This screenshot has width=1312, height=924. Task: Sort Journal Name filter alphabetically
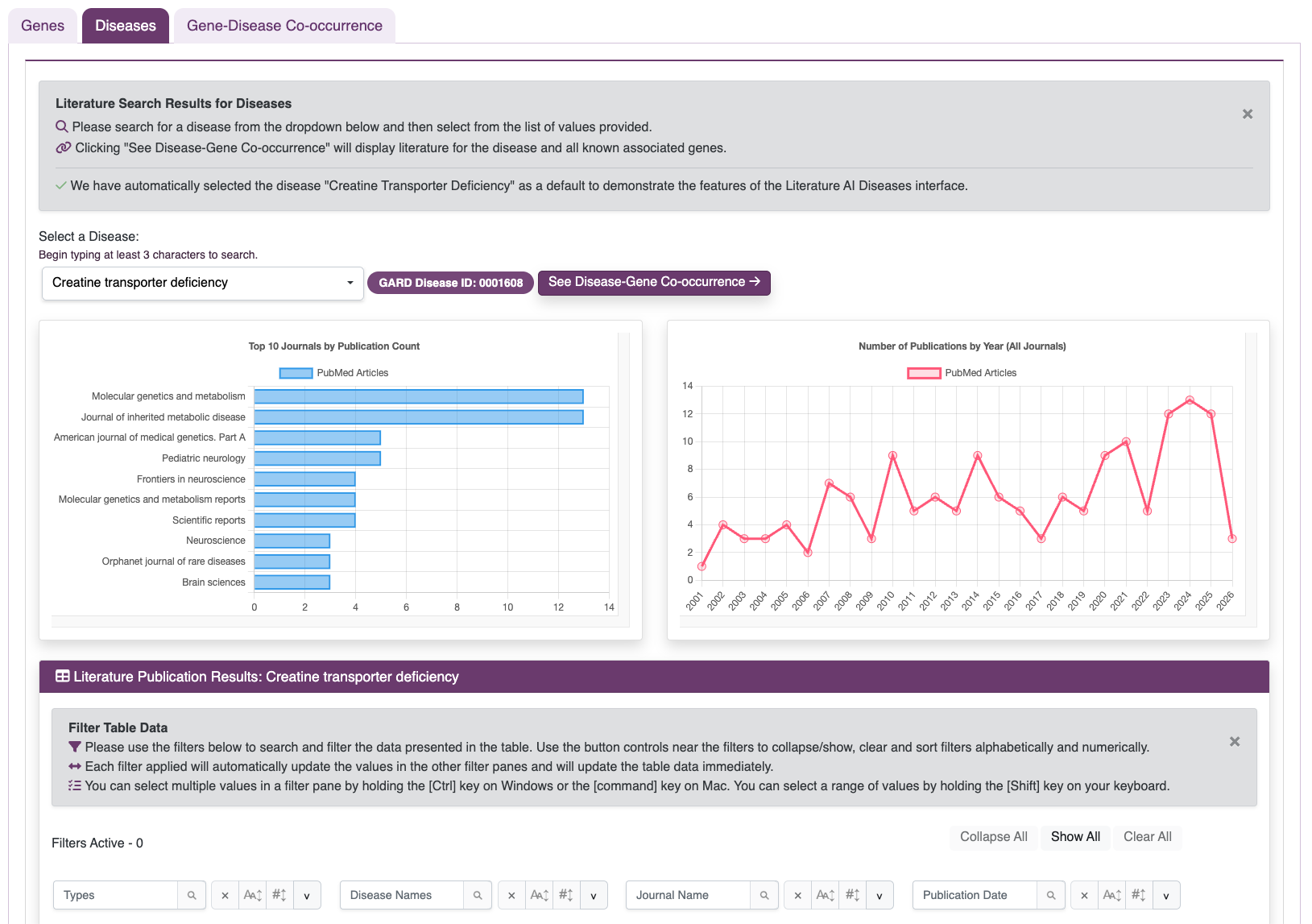tap(825, 895)
